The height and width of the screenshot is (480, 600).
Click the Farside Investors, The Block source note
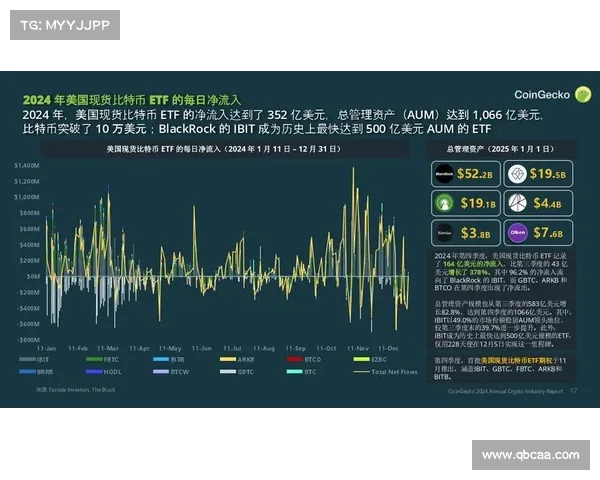(x=76, y=390)
